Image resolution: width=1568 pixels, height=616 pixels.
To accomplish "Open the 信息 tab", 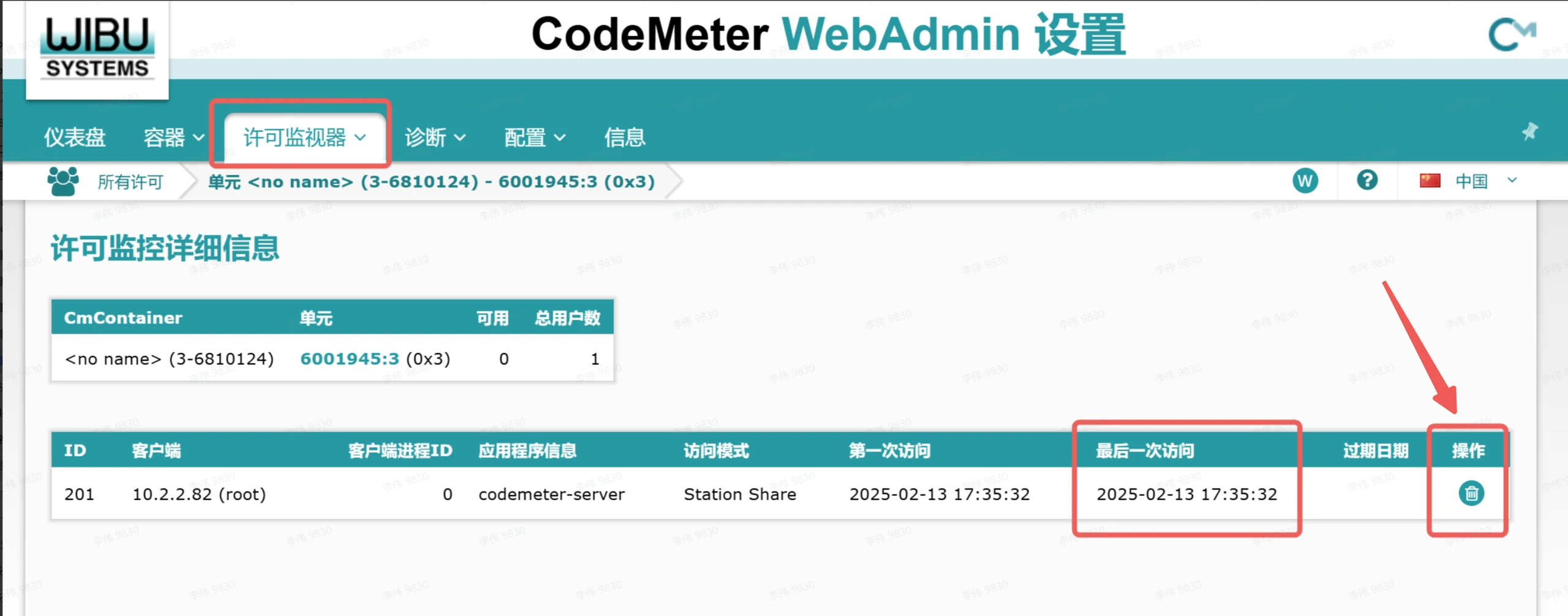I will pos(625,137).
